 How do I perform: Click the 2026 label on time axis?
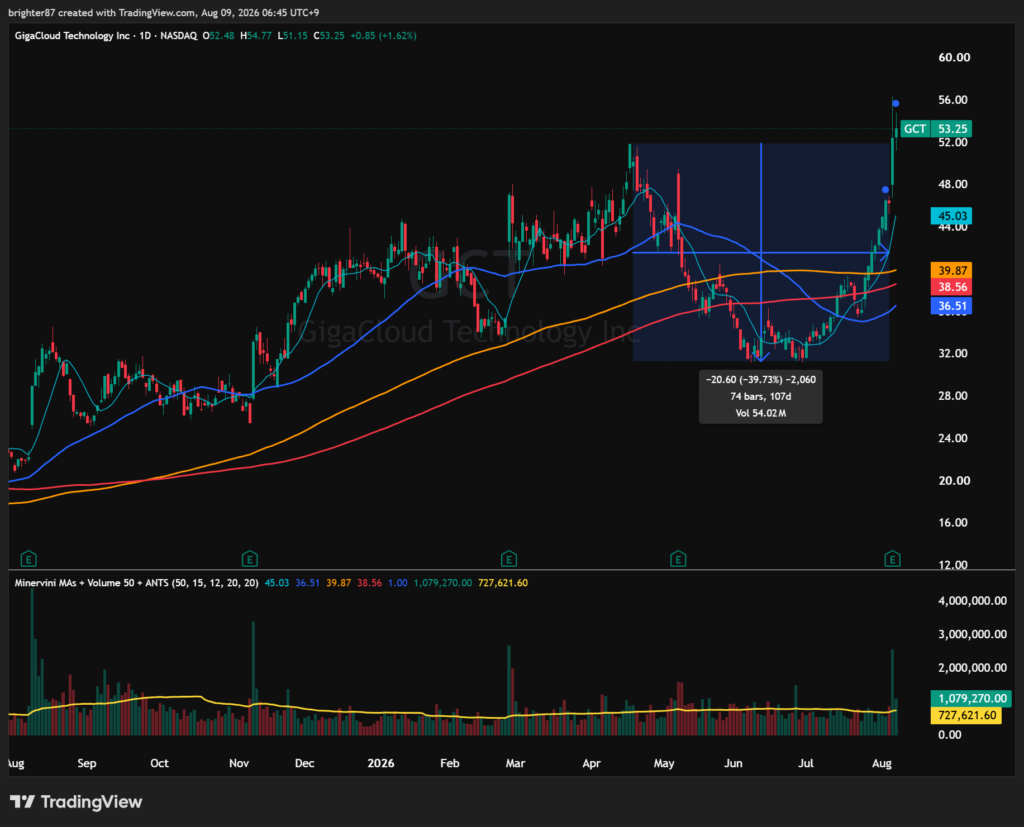[381, 763]
